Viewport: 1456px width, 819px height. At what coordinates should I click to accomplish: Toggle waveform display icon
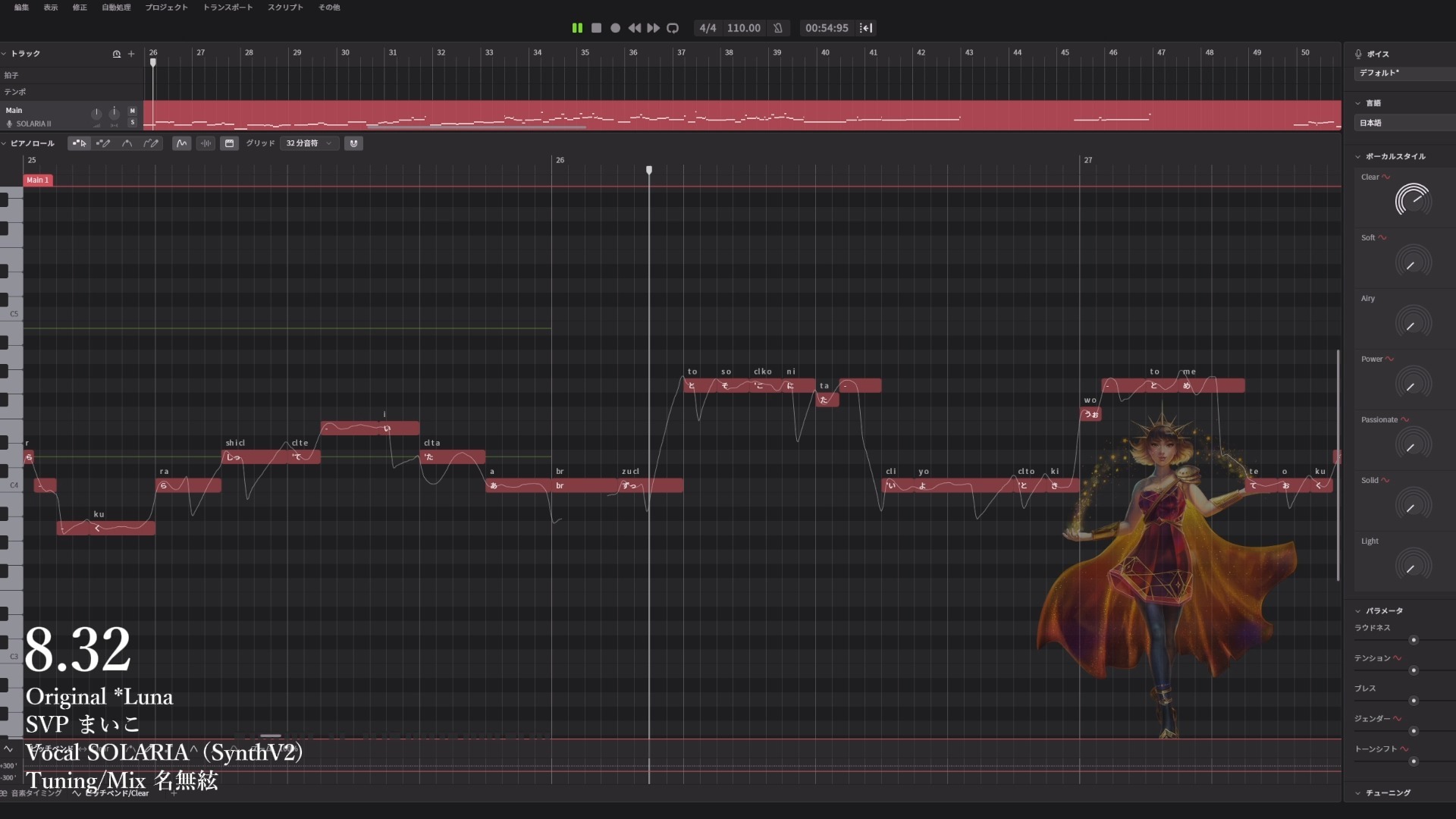[206, 143]
